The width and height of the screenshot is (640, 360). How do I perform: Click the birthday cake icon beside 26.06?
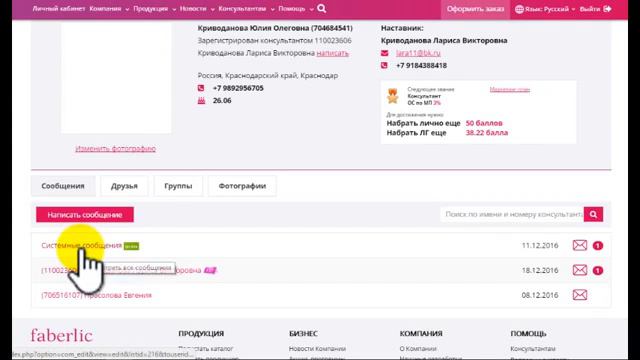pyautogui.click(x=201, y=100)
